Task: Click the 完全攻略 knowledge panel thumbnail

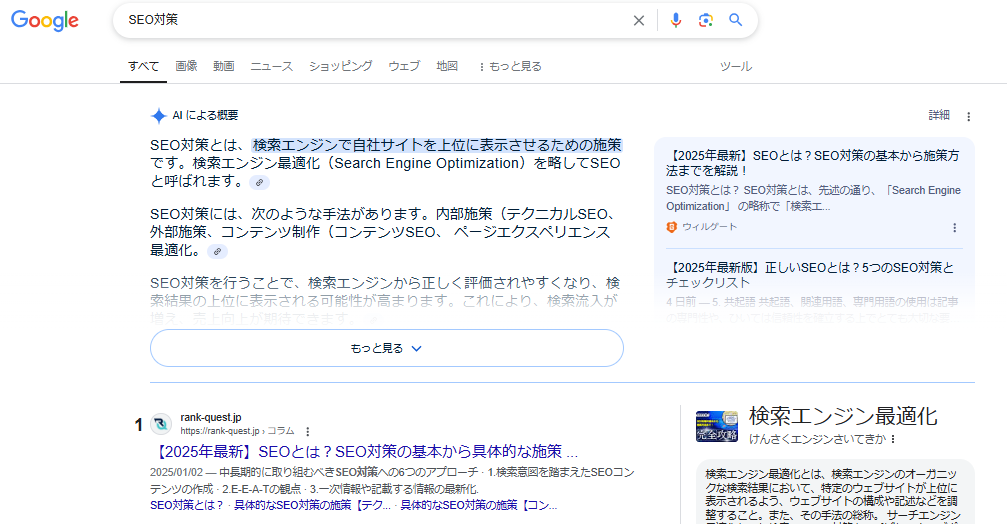Action: pos(717,426)
